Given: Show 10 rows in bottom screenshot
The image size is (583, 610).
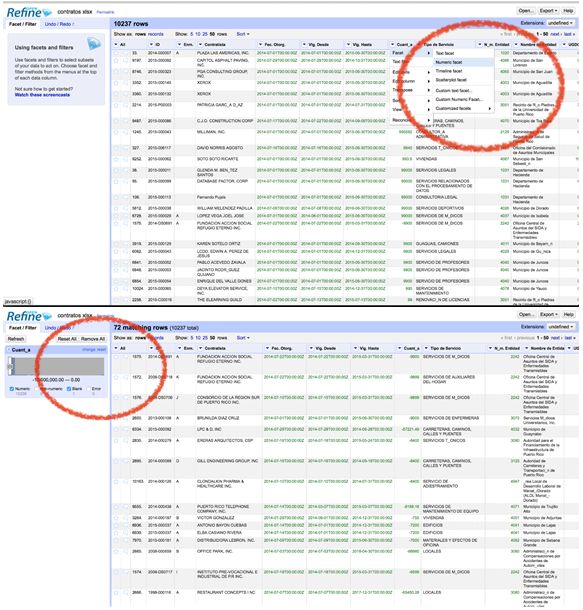Looking at the screenshot, I should [198, 338].
